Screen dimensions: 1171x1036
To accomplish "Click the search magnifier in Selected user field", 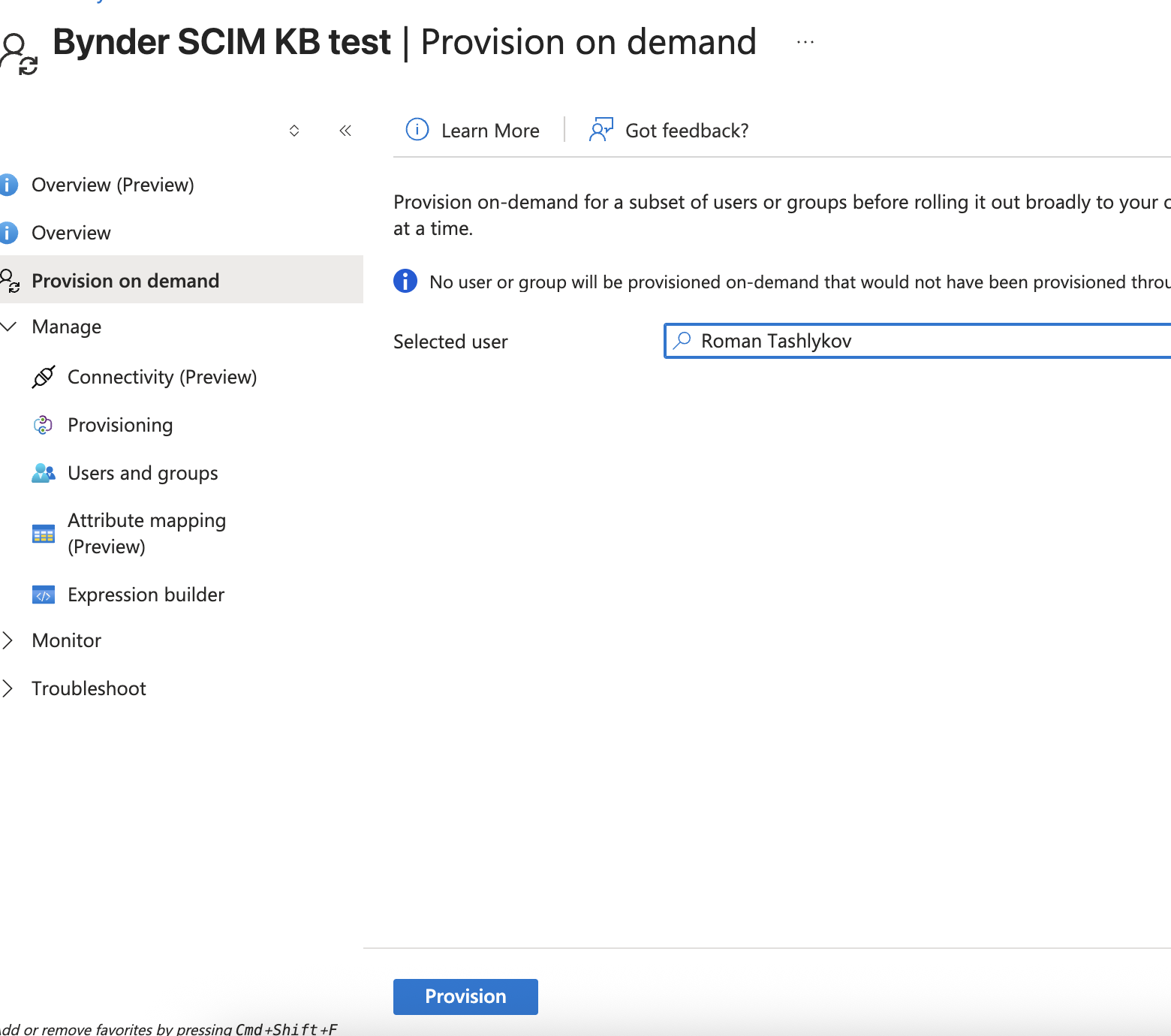I will (682, 341).
